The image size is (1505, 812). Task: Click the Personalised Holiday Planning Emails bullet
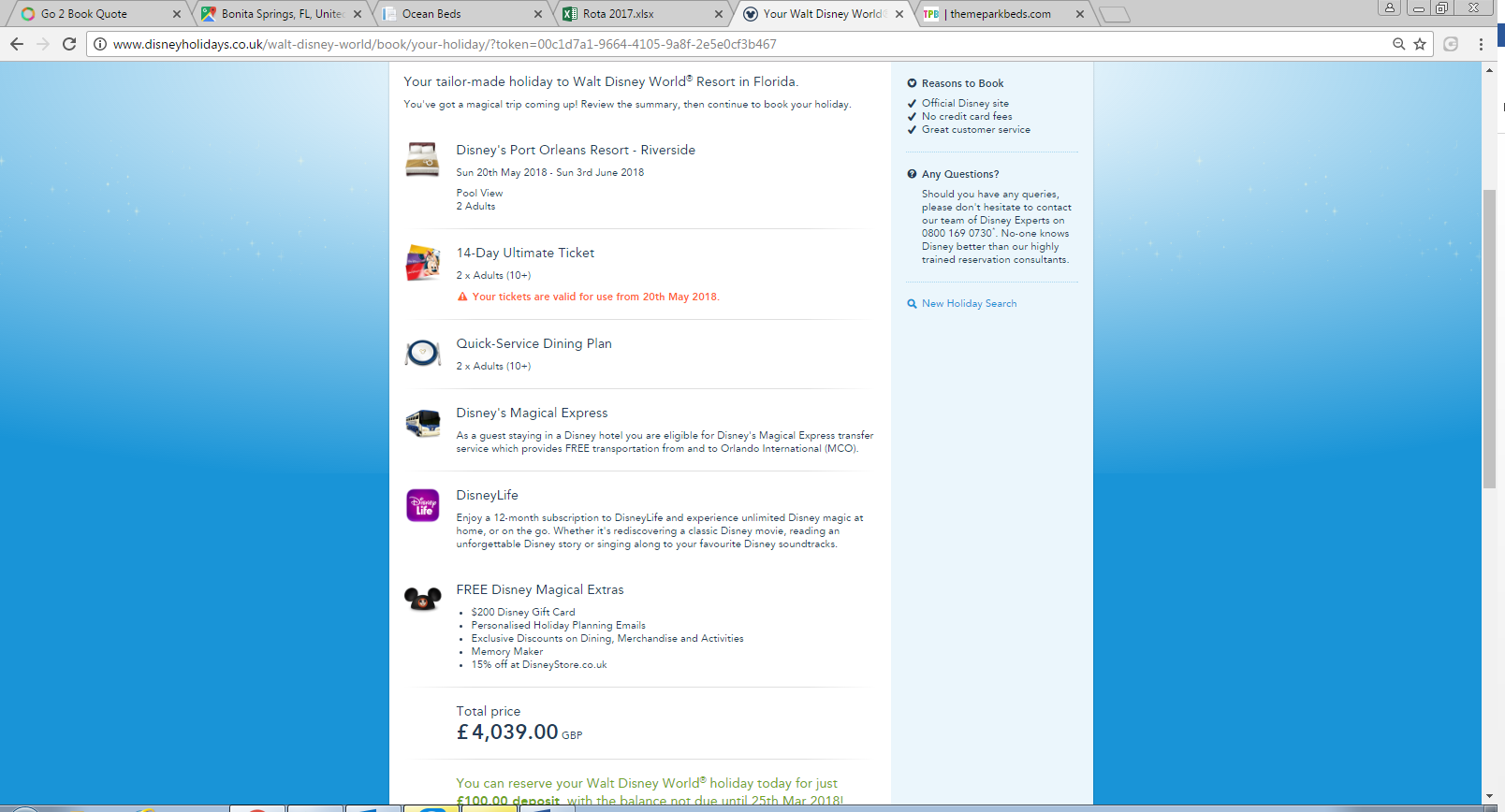point(558,625)
